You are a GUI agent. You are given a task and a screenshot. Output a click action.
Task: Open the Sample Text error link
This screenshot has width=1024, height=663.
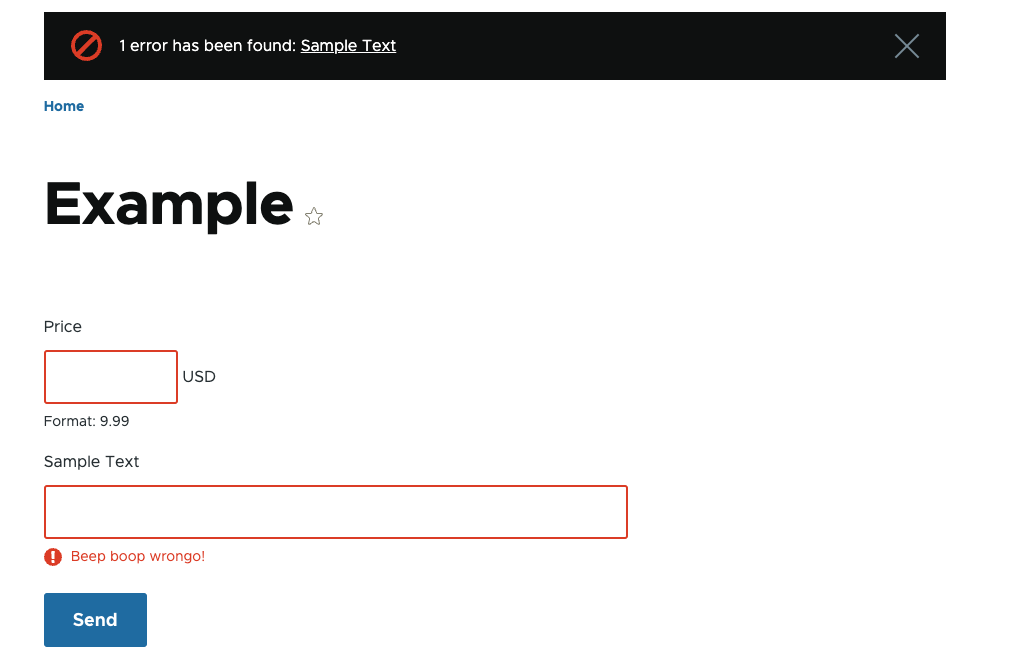(348, 45)
